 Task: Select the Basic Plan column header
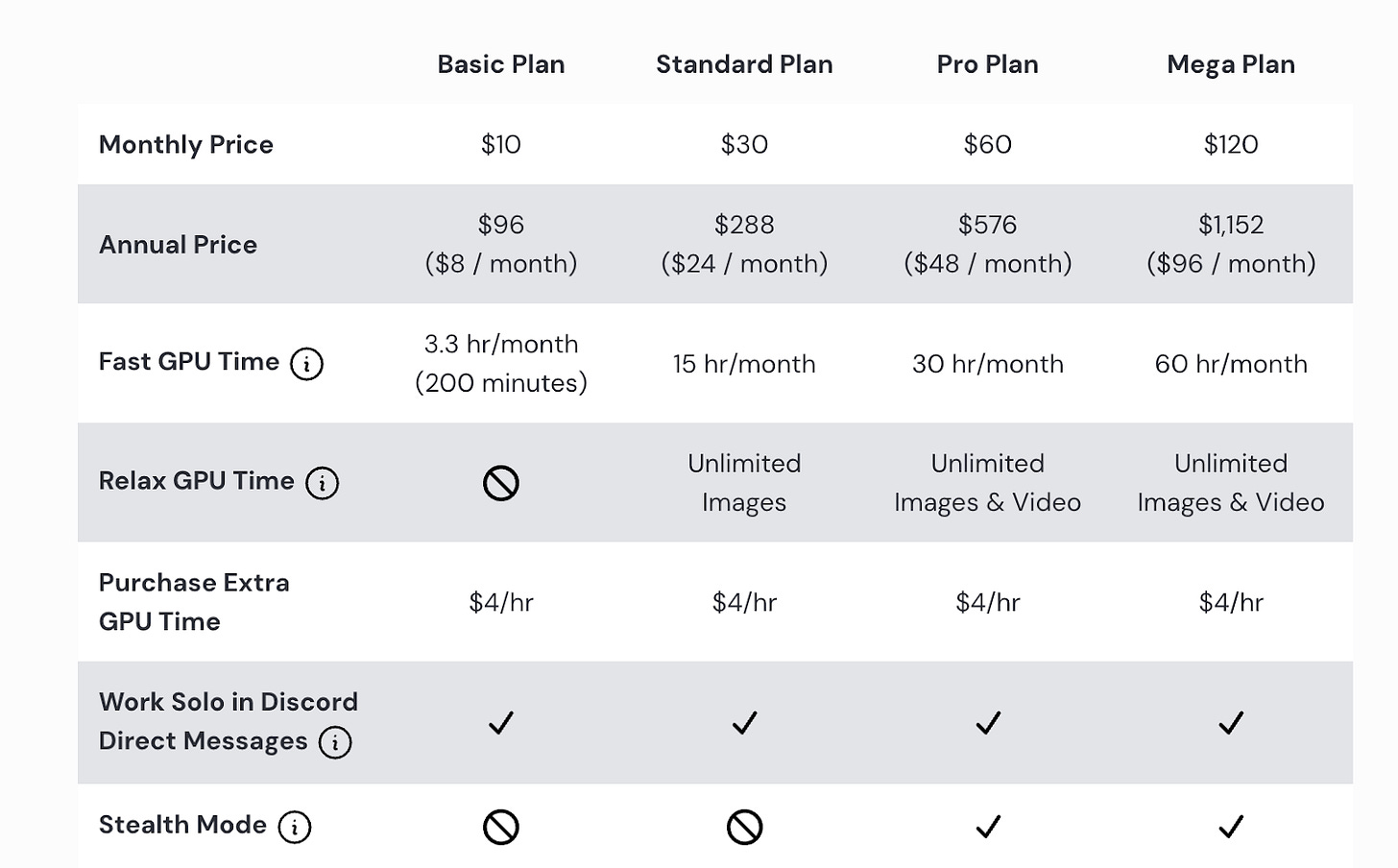pos(501,64)
